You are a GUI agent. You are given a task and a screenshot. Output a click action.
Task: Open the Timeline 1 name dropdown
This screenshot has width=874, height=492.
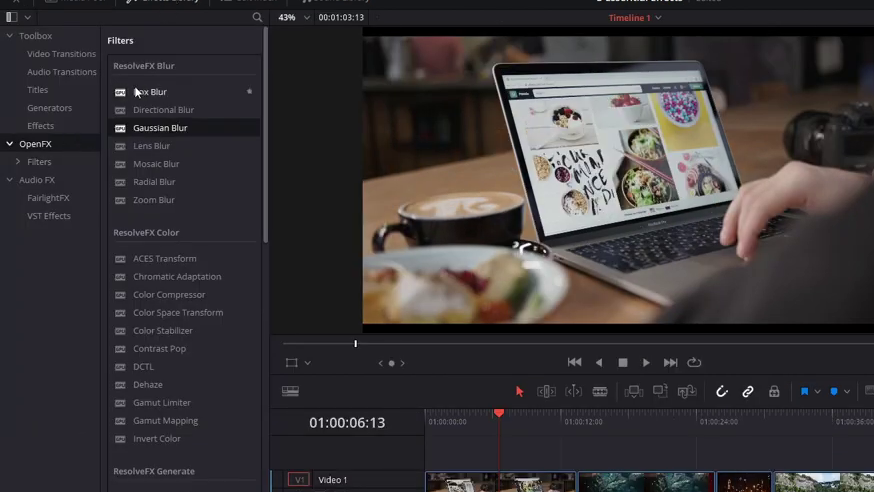[x=635, y=18]
